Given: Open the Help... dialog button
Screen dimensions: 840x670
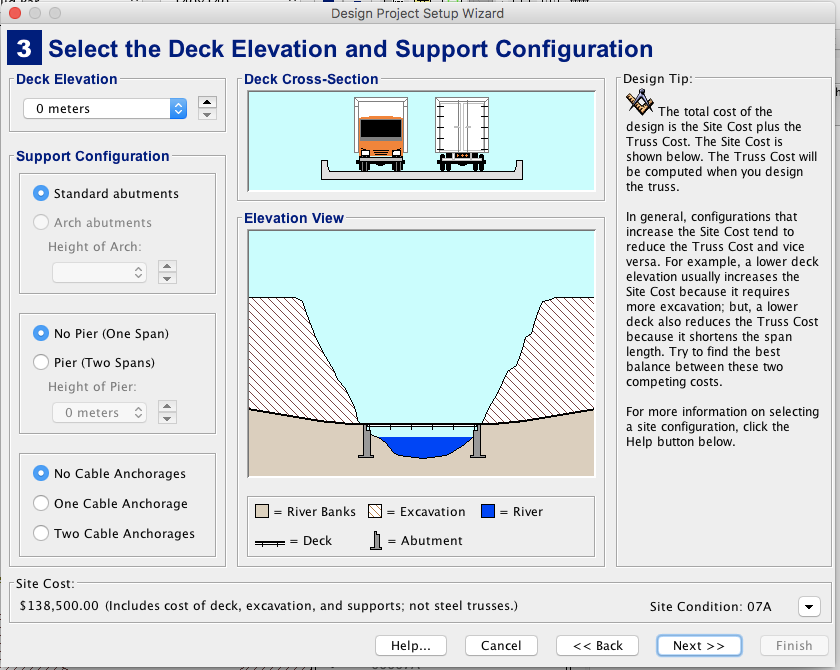Looking at the screenshot, I should (411, 645).
